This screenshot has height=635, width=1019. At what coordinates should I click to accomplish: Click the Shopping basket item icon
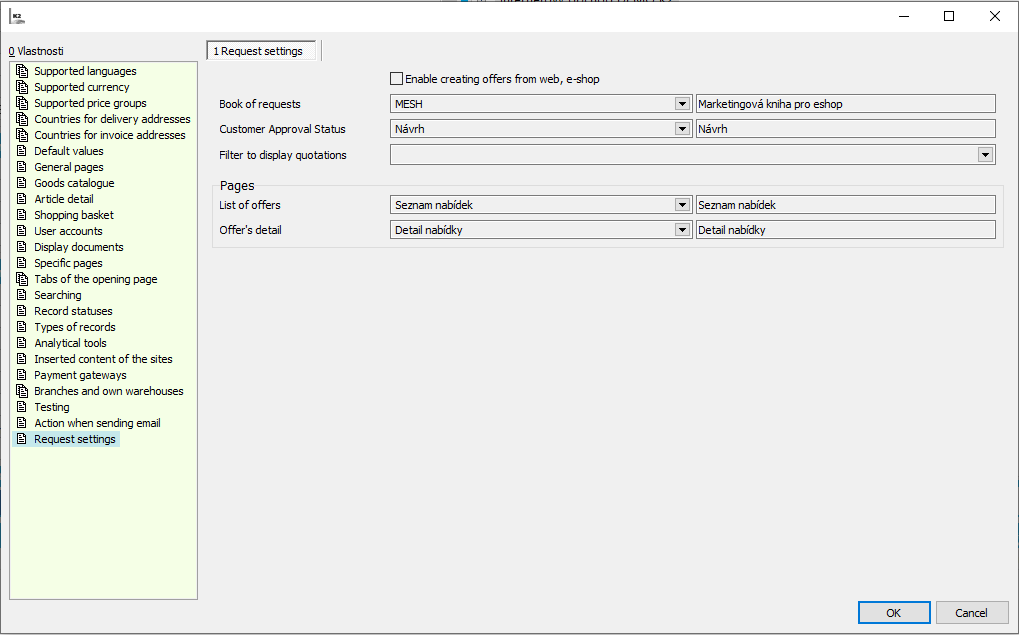[22, 215]
